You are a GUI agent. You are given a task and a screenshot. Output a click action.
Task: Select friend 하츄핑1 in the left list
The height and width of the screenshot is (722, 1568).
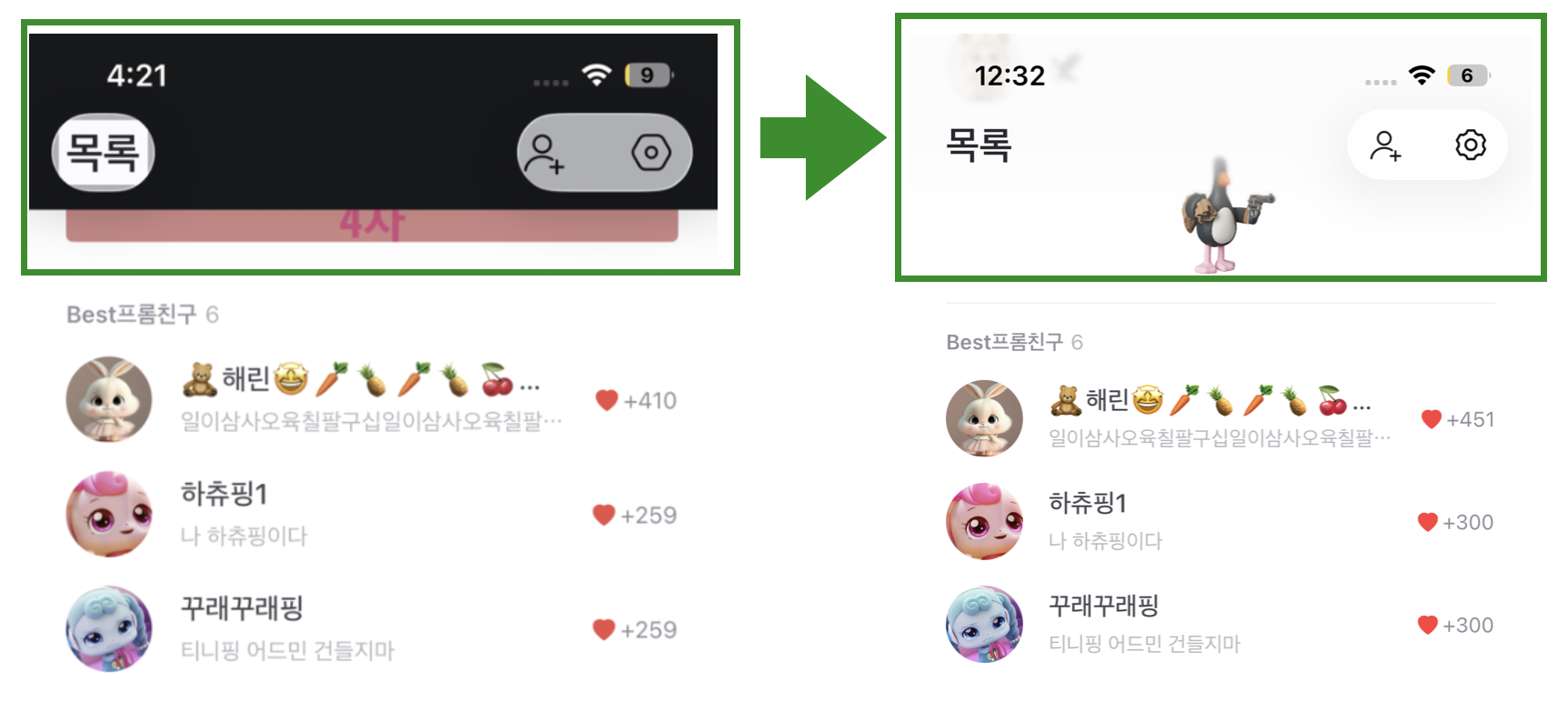[371, 515]
